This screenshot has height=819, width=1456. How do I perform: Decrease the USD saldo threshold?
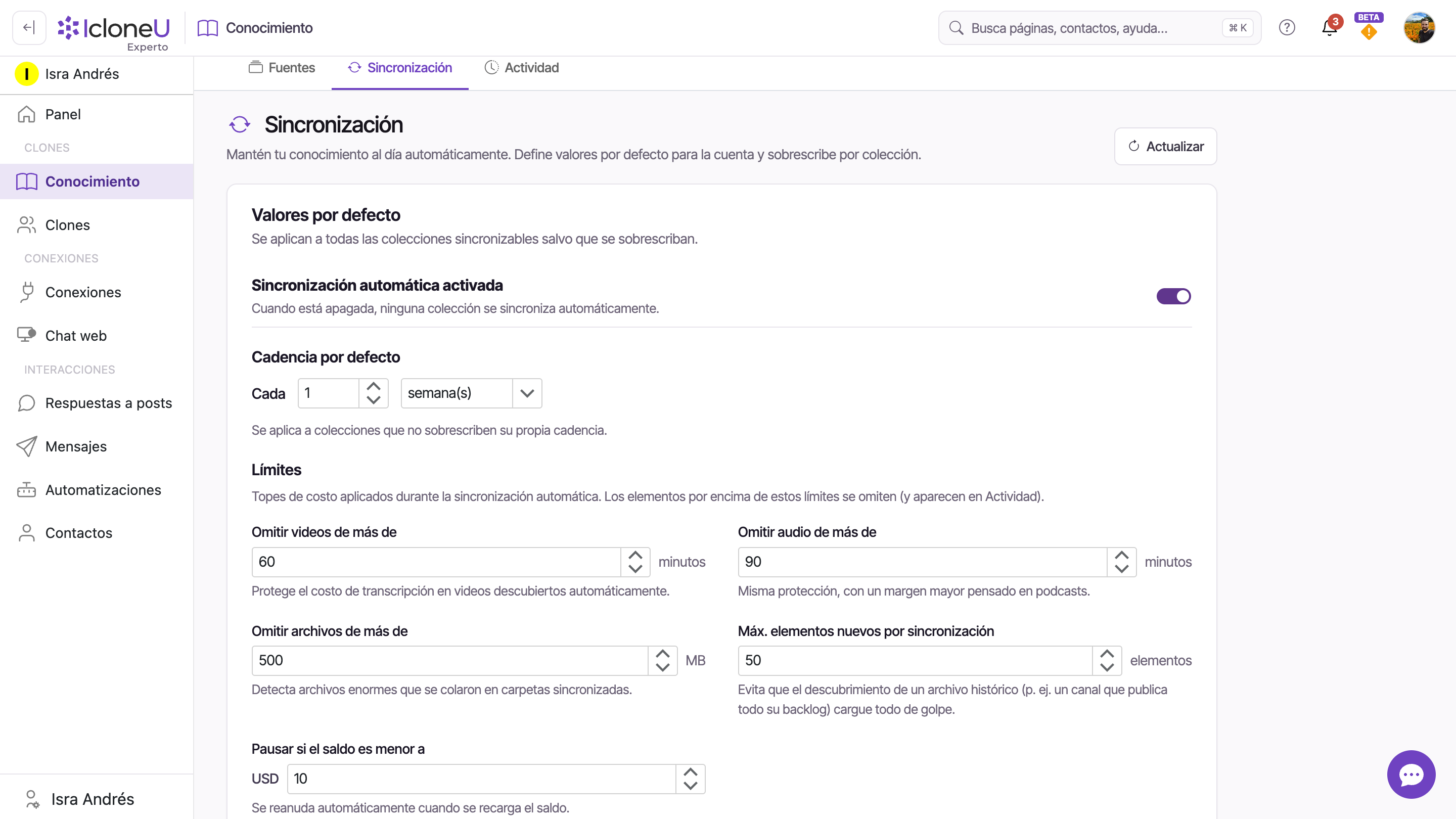coord(690,786)
